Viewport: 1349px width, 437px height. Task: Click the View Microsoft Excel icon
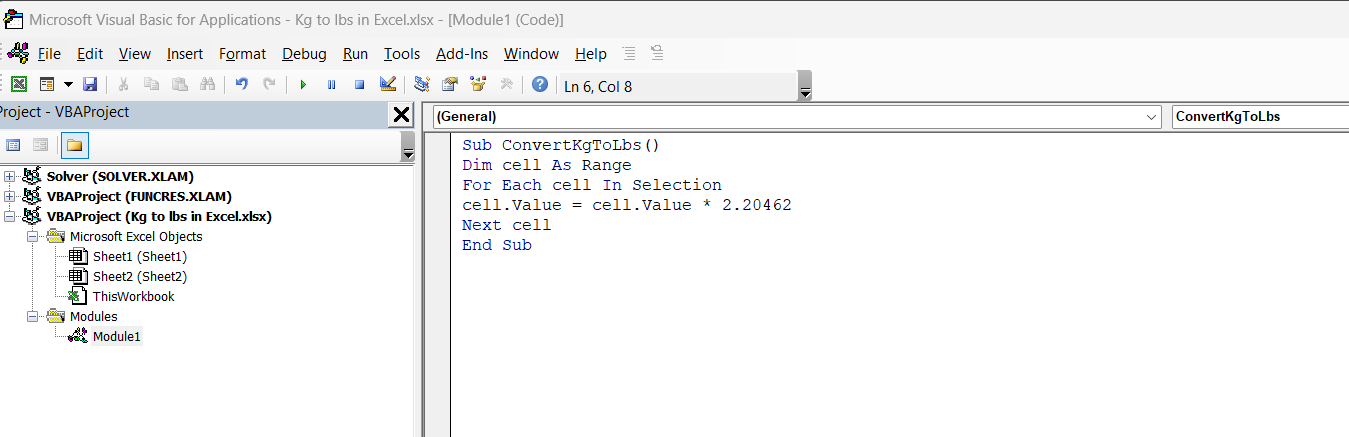click(19, 85)
